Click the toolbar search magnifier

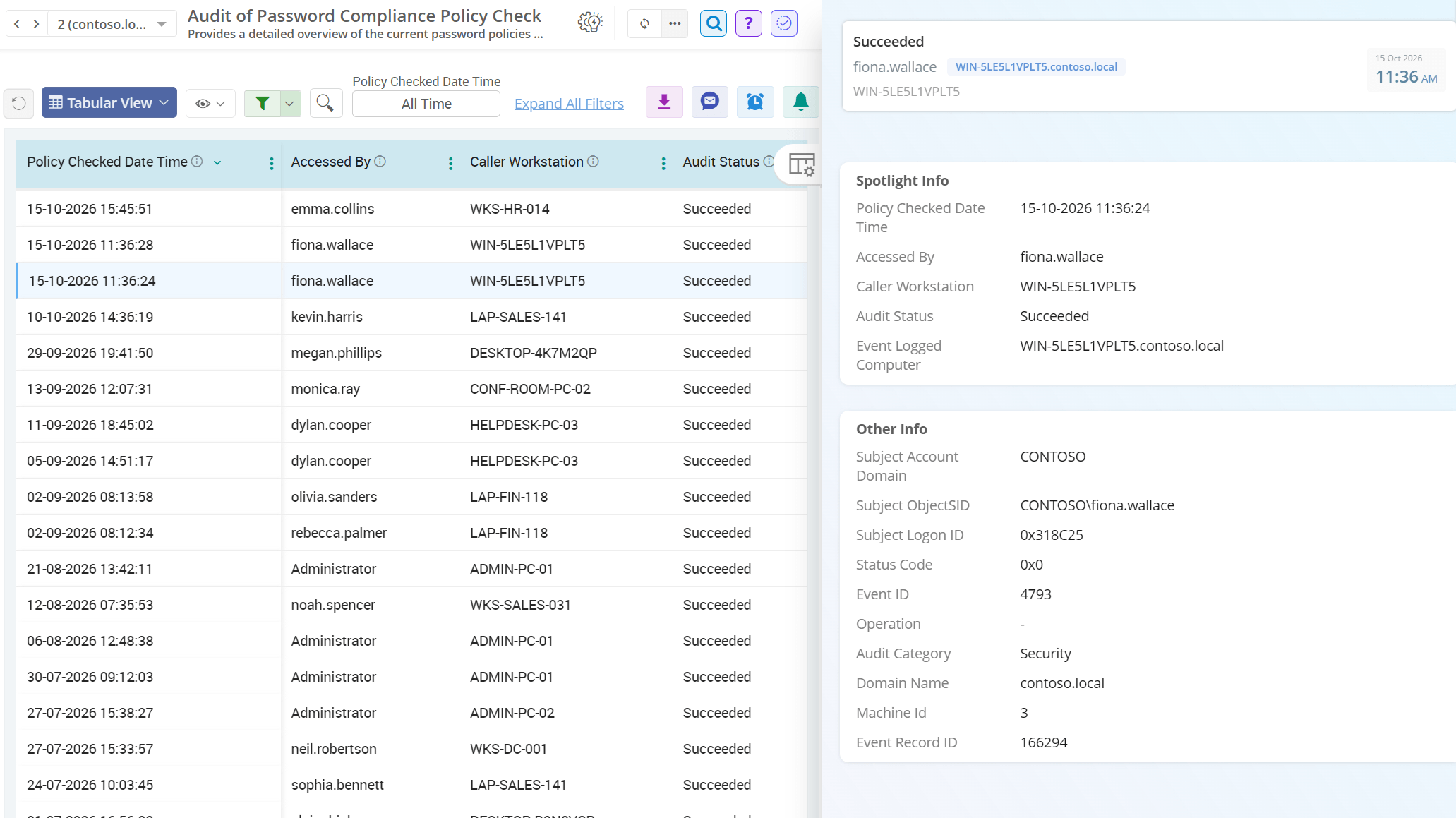(x=325, y=103)
